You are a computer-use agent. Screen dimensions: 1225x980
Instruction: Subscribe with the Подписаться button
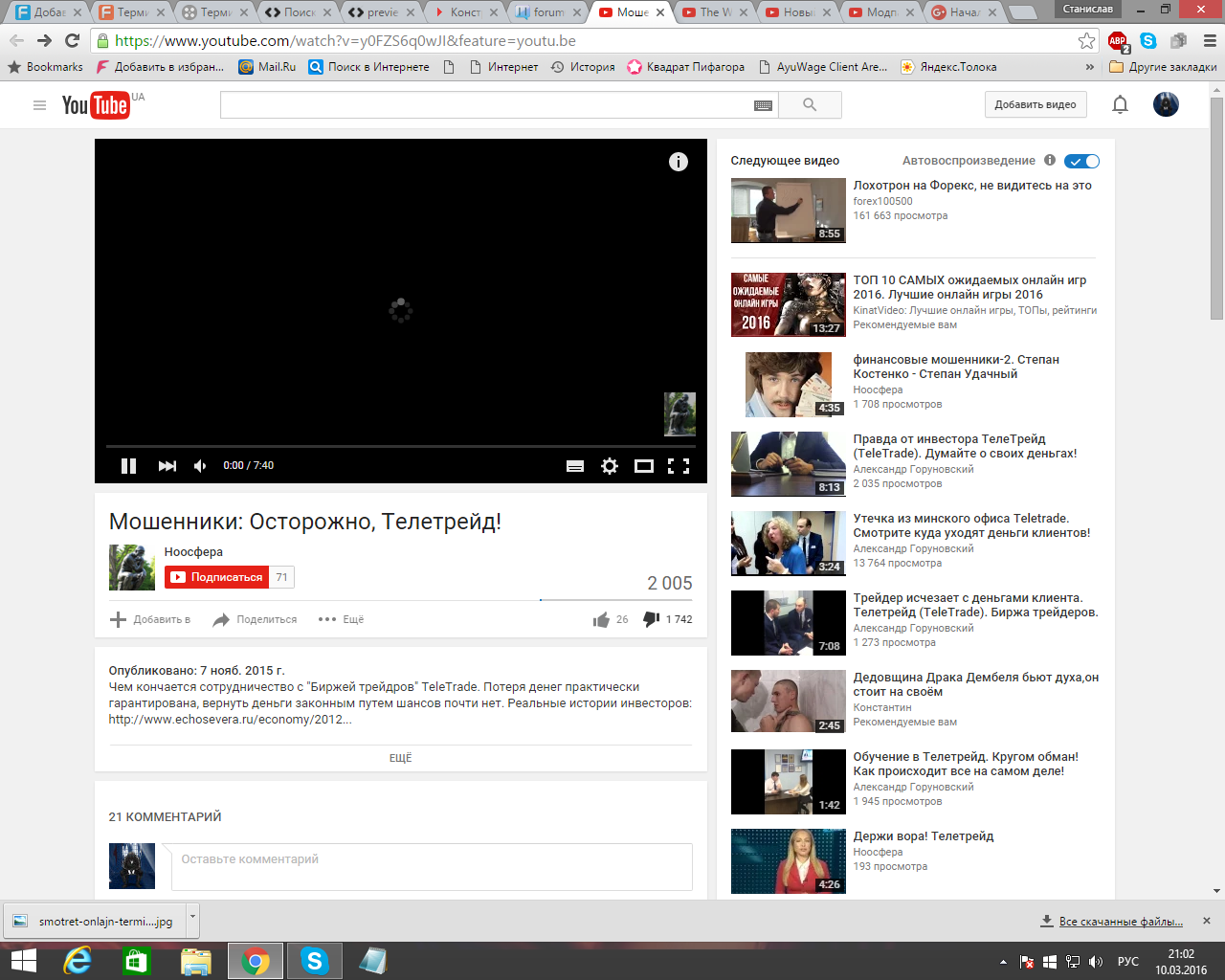point(217,577)
